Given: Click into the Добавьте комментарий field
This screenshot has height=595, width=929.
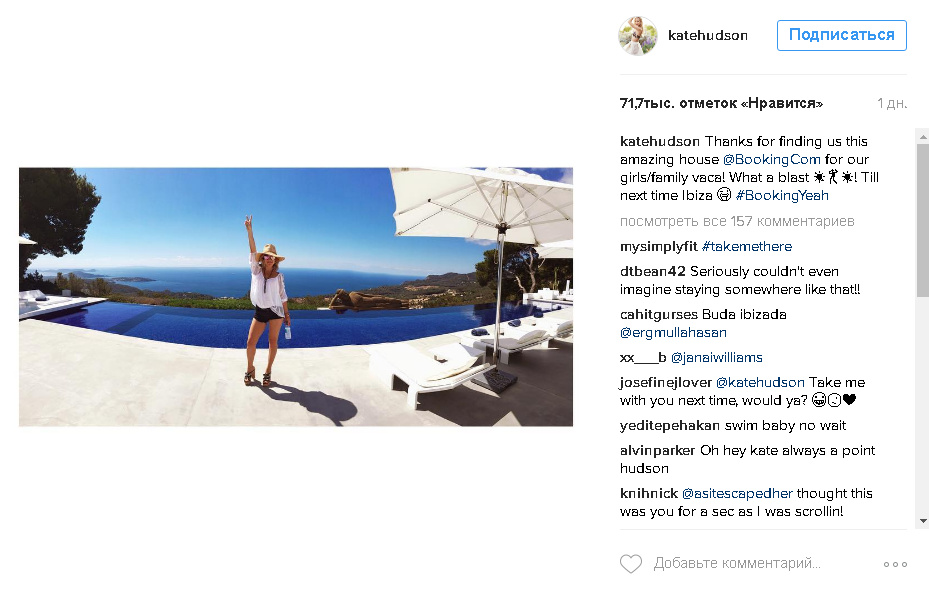Looking at the screenshot, I should 737,563.
